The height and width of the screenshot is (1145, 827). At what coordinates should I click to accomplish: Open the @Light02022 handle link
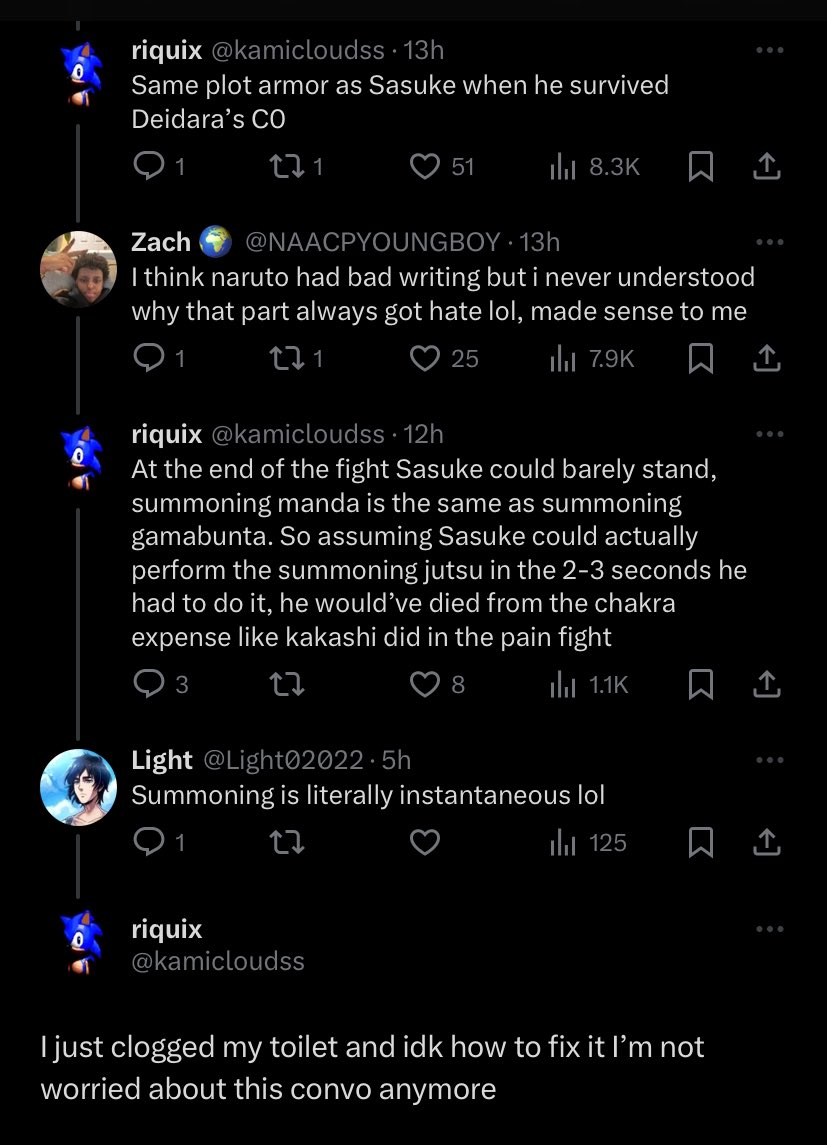[x=283, y=760]
